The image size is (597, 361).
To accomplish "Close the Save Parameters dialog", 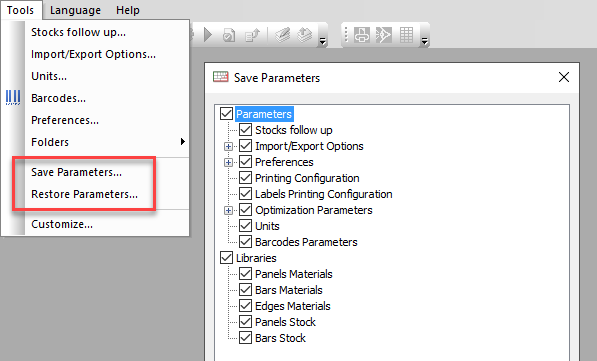I will (x=563, y=77).
